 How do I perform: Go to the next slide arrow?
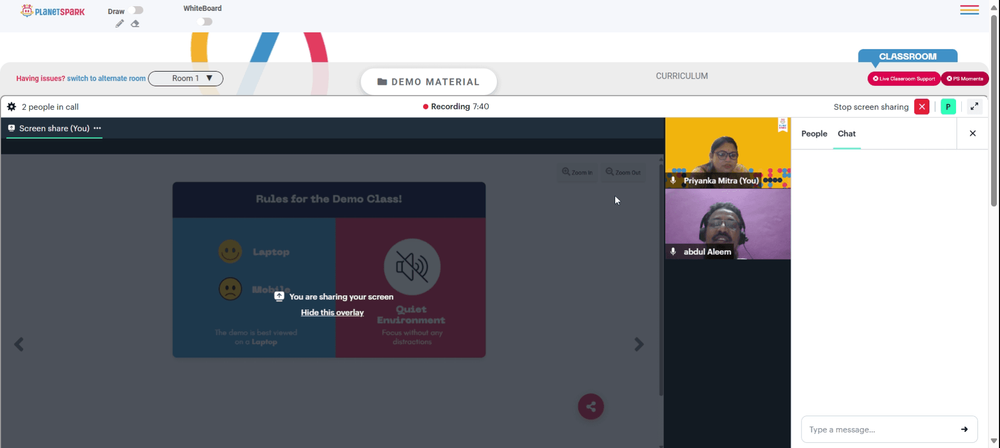tap(638, 345)
